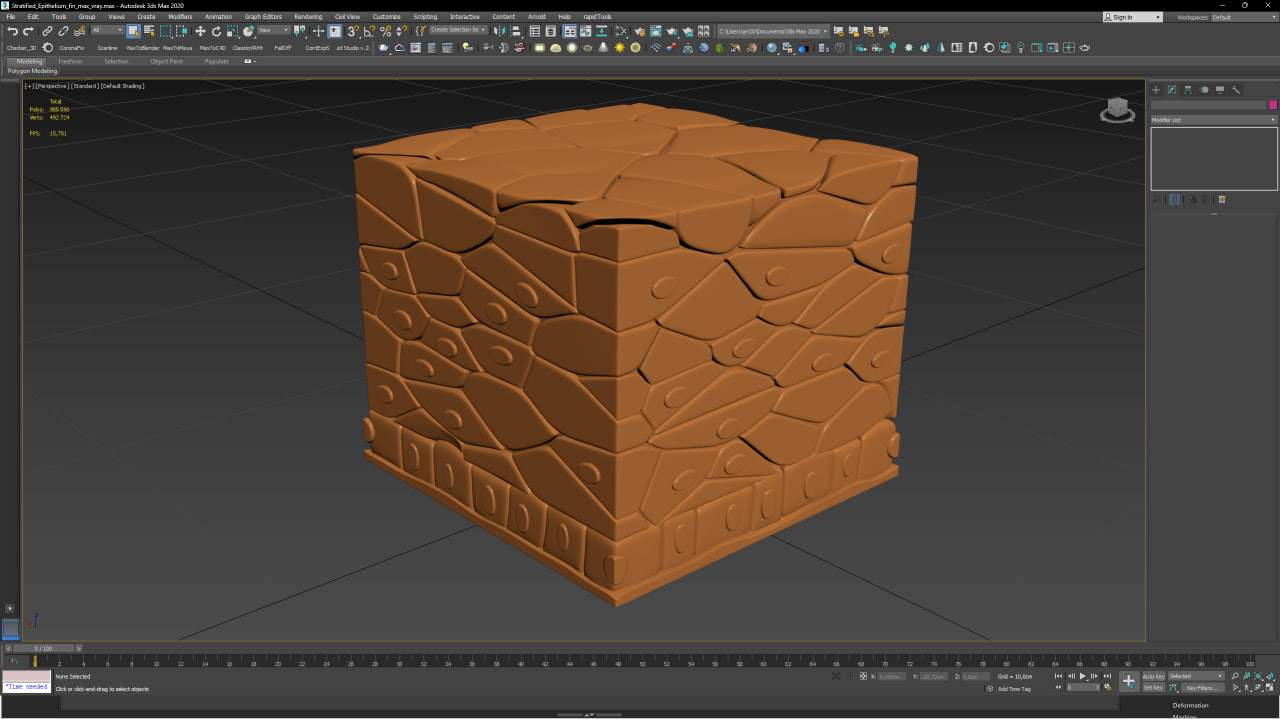Select the Select and Link tool
Screen dimensions: 1280x719
tap(47, 31)
